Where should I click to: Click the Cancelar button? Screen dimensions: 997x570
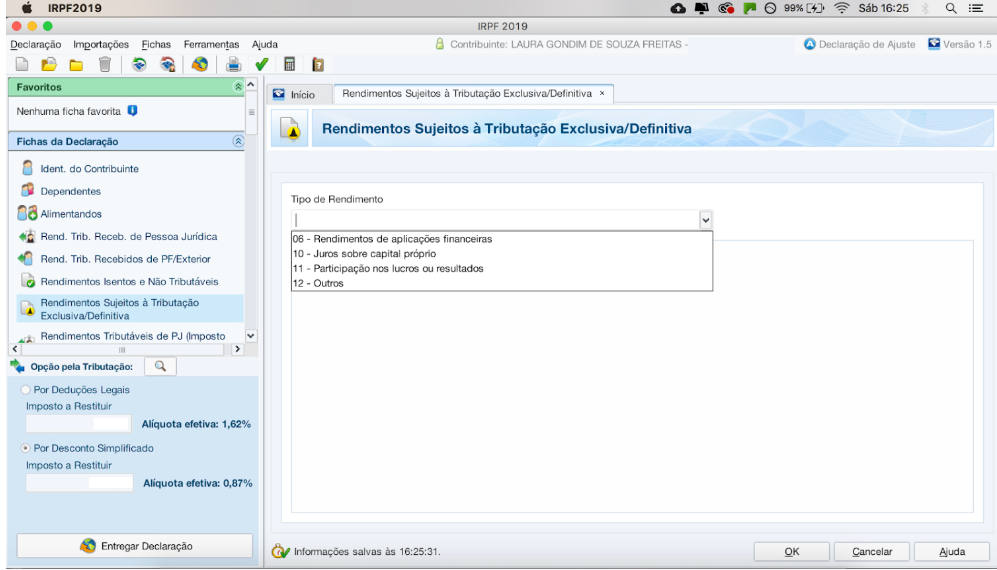click(872, 552)
